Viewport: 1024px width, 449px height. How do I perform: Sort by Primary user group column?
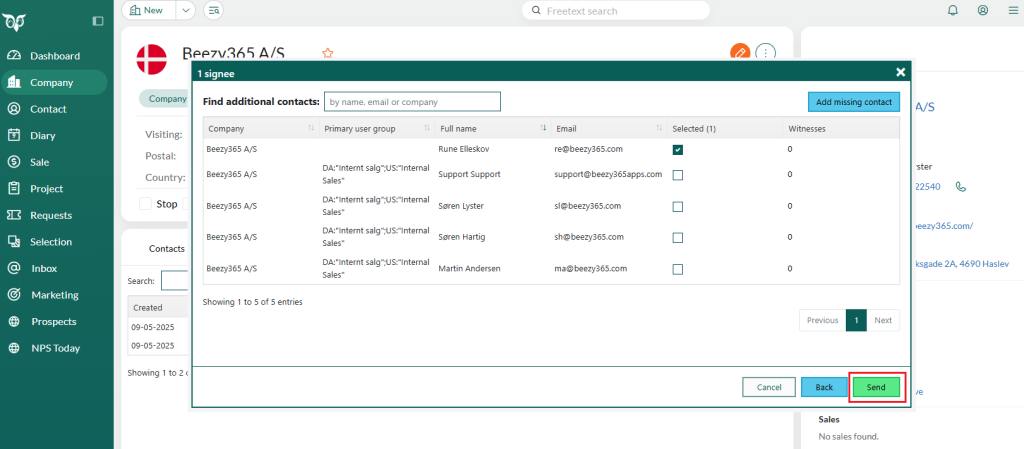click(x=377, y=129)
